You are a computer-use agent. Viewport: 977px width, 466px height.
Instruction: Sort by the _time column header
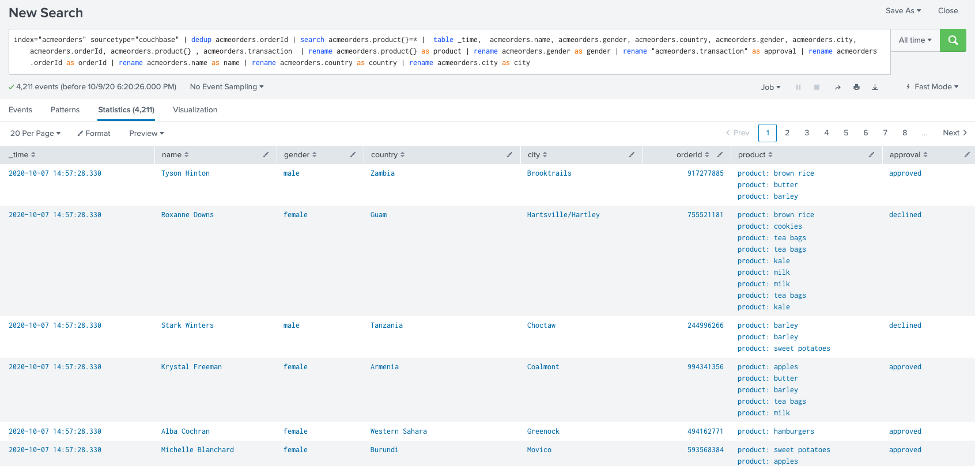pos(22,155)
